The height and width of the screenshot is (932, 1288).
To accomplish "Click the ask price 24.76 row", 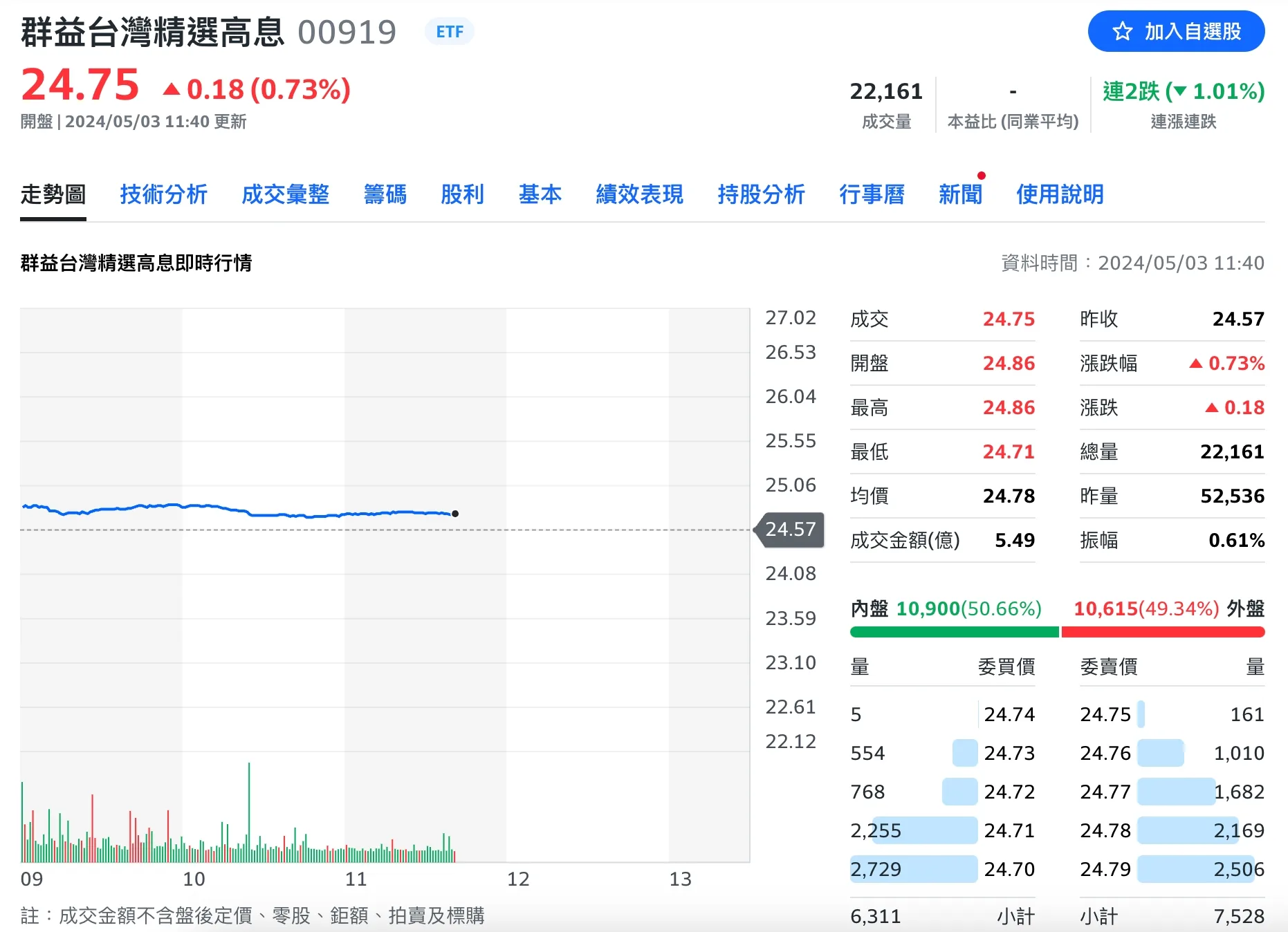I will pos(1172,753).
